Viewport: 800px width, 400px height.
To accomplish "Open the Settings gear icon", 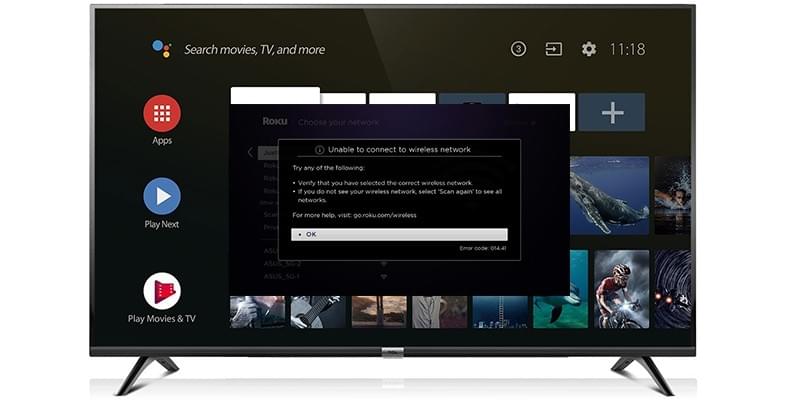I will tap(588, 49).
